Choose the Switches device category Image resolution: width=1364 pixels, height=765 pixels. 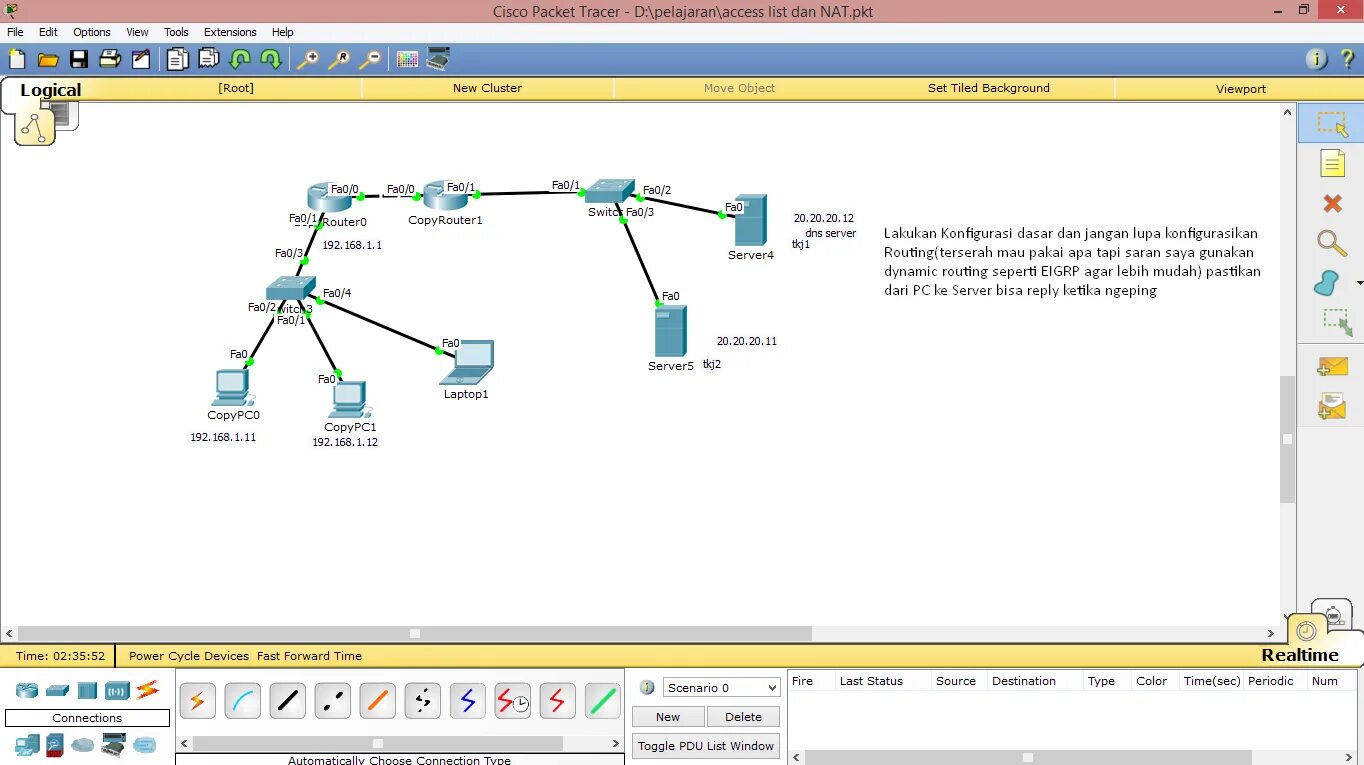tap(57, 690)
